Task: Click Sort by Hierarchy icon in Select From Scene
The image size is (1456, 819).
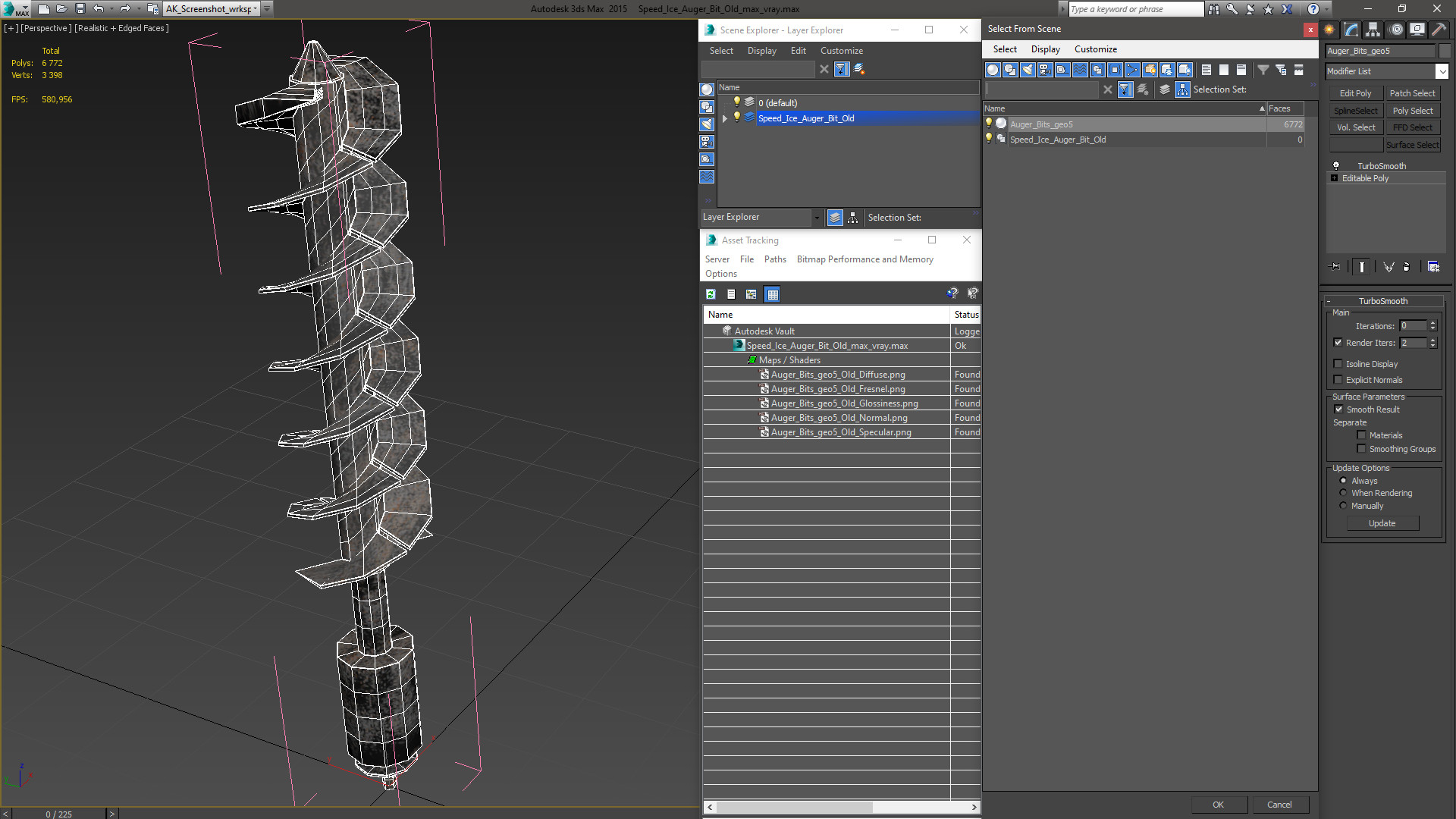Action: point(1183,89)
